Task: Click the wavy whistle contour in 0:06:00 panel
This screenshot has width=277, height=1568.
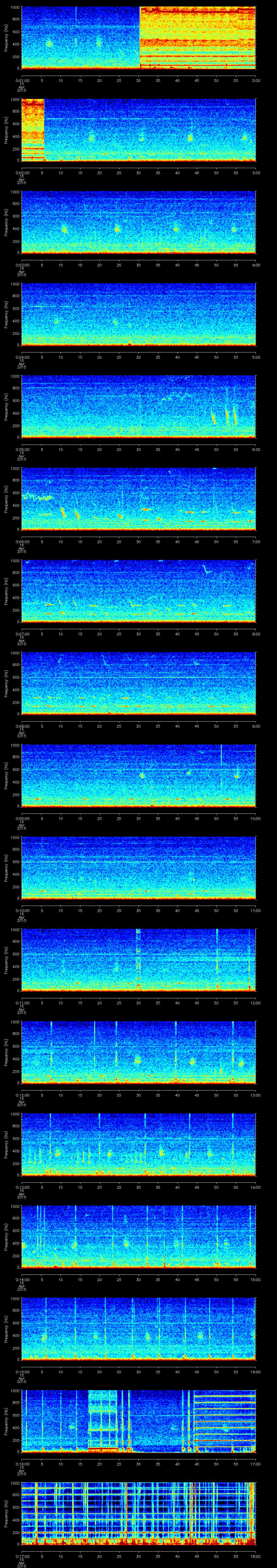Action: click(x=38, y=497)
